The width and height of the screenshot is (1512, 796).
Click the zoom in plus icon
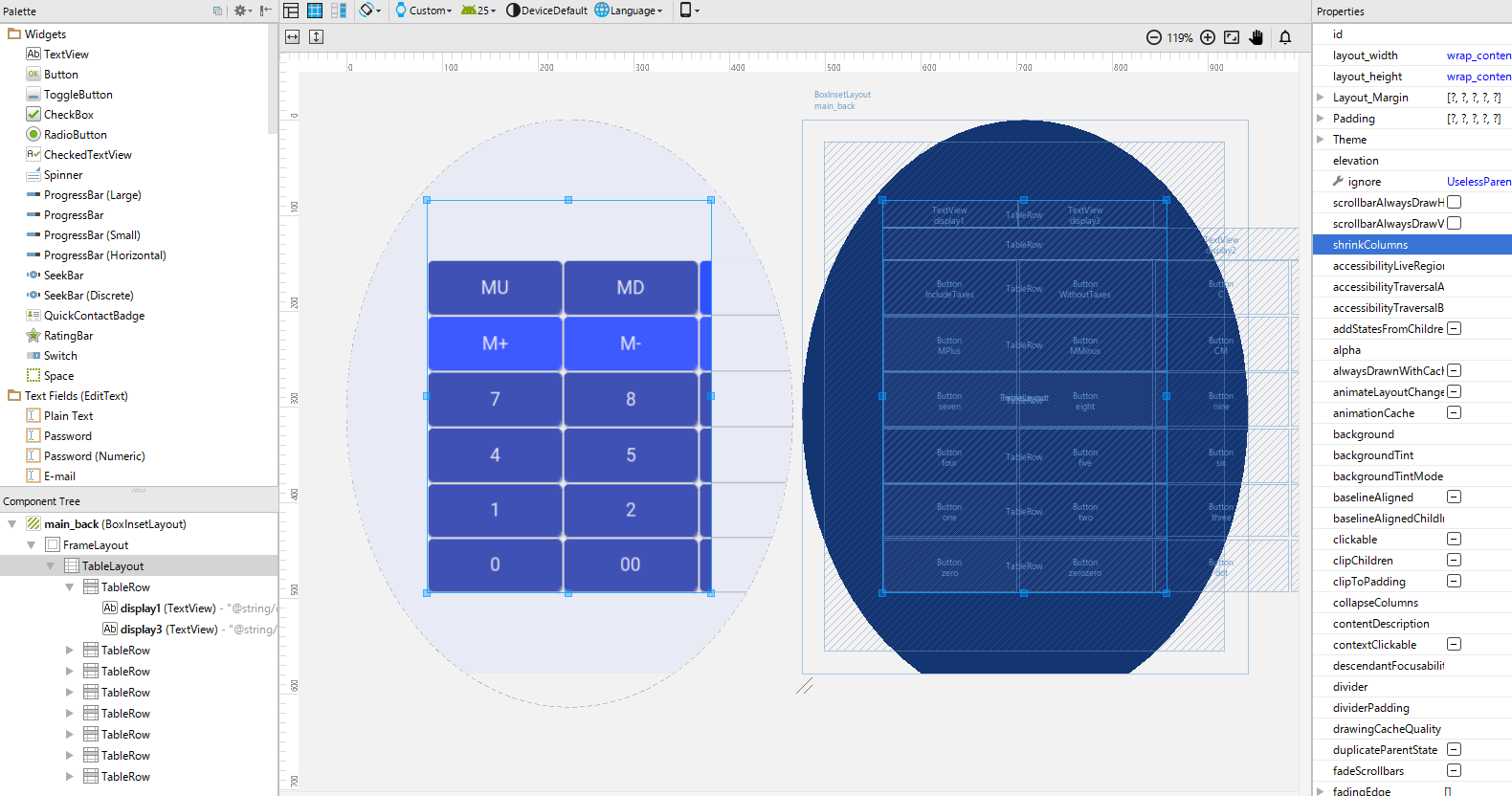coord(1208,37)
